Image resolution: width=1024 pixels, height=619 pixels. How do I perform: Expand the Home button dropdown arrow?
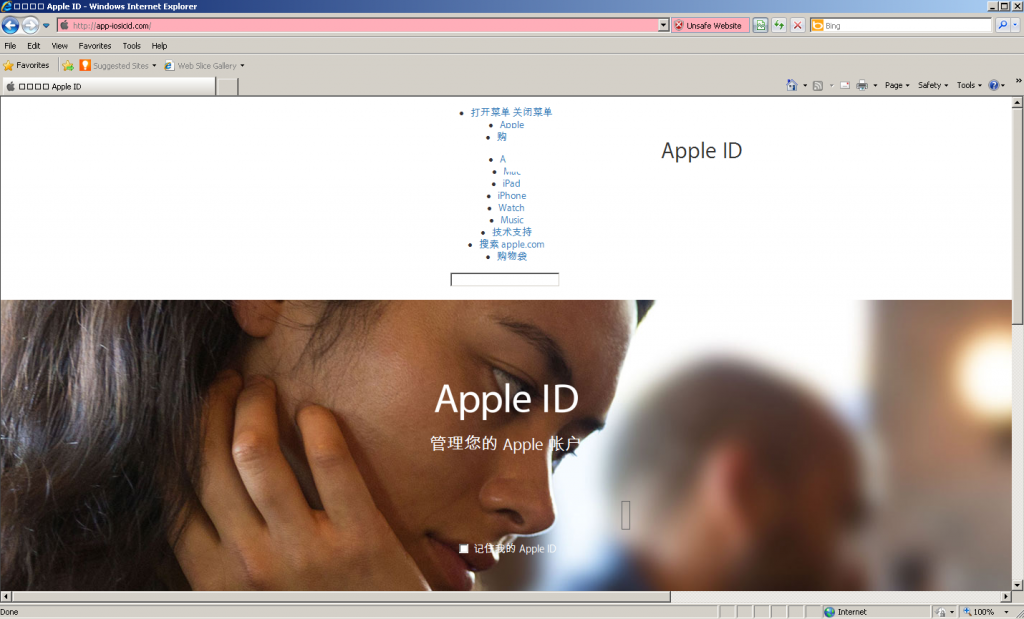(x=805, y=86)
